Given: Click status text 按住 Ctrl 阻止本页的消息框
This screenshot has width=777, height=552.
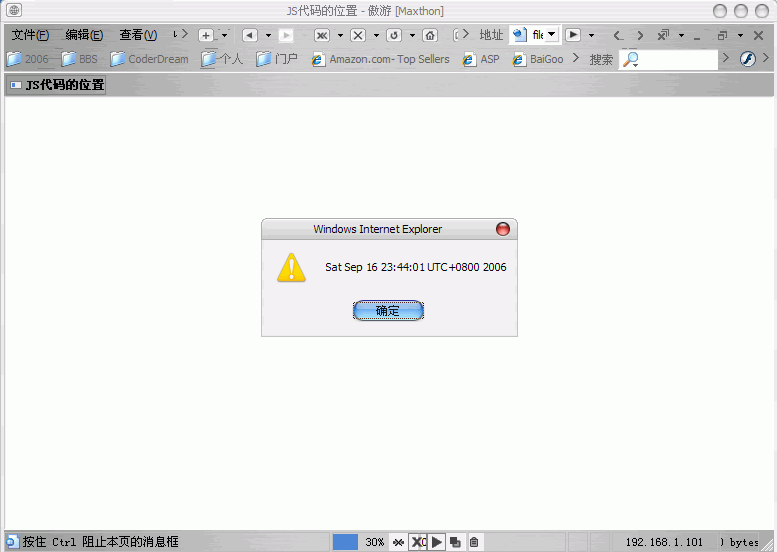Looking at the screenshot, I should (x=100, y=542).
